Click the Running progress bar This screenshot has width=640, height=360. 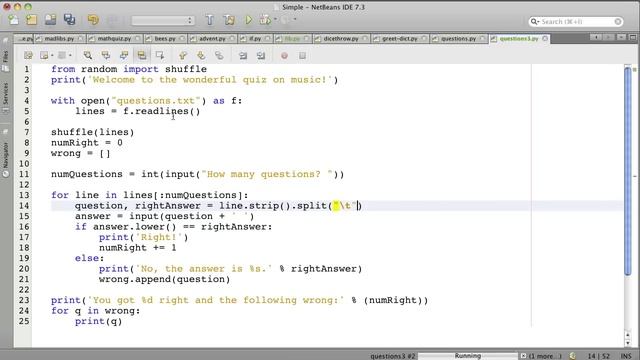468,356
